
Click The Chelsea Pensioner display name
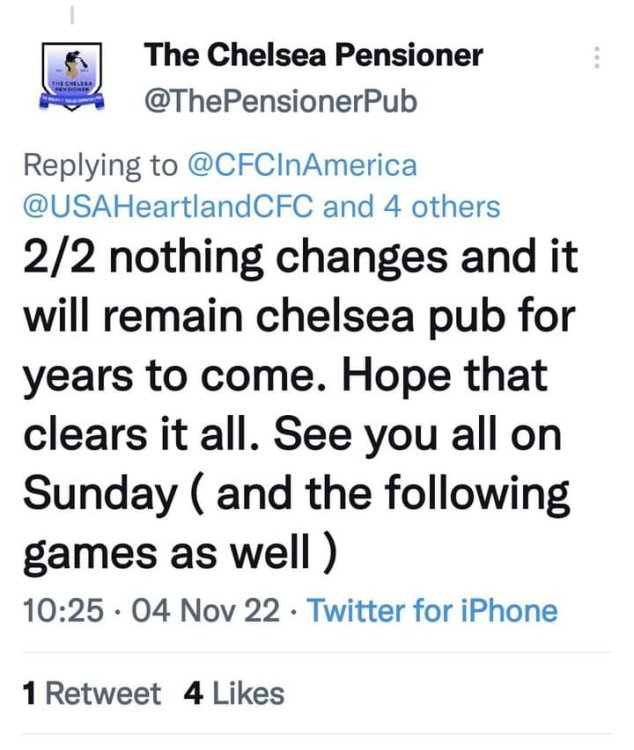[313, 55]
